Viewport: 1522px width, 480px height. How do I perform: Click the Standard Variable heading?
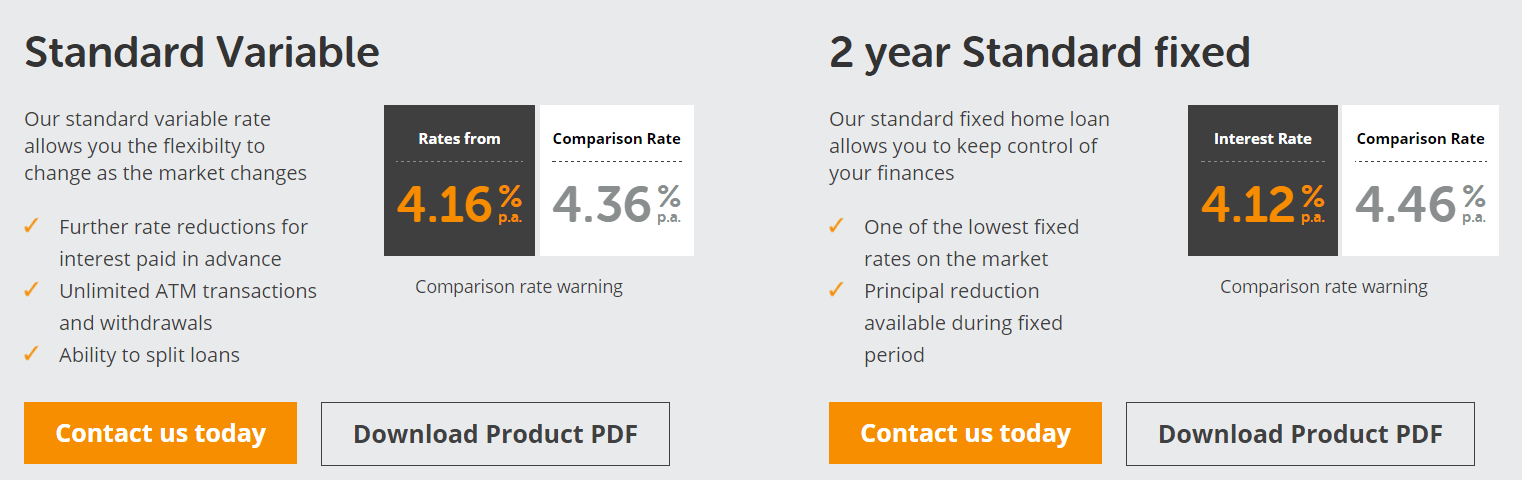tap(202, 52)
